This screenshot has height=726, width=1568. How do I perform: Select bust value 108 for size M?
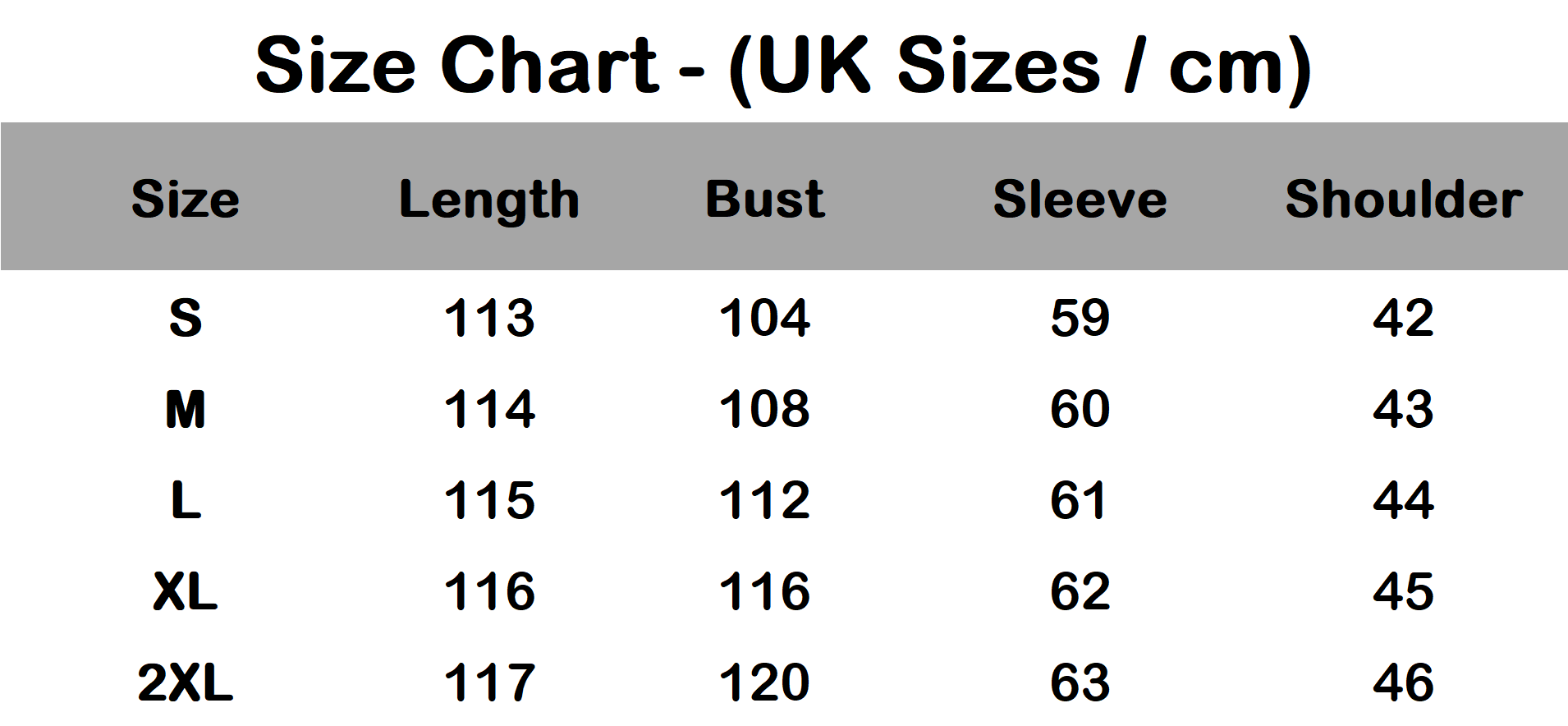(765, 409)
